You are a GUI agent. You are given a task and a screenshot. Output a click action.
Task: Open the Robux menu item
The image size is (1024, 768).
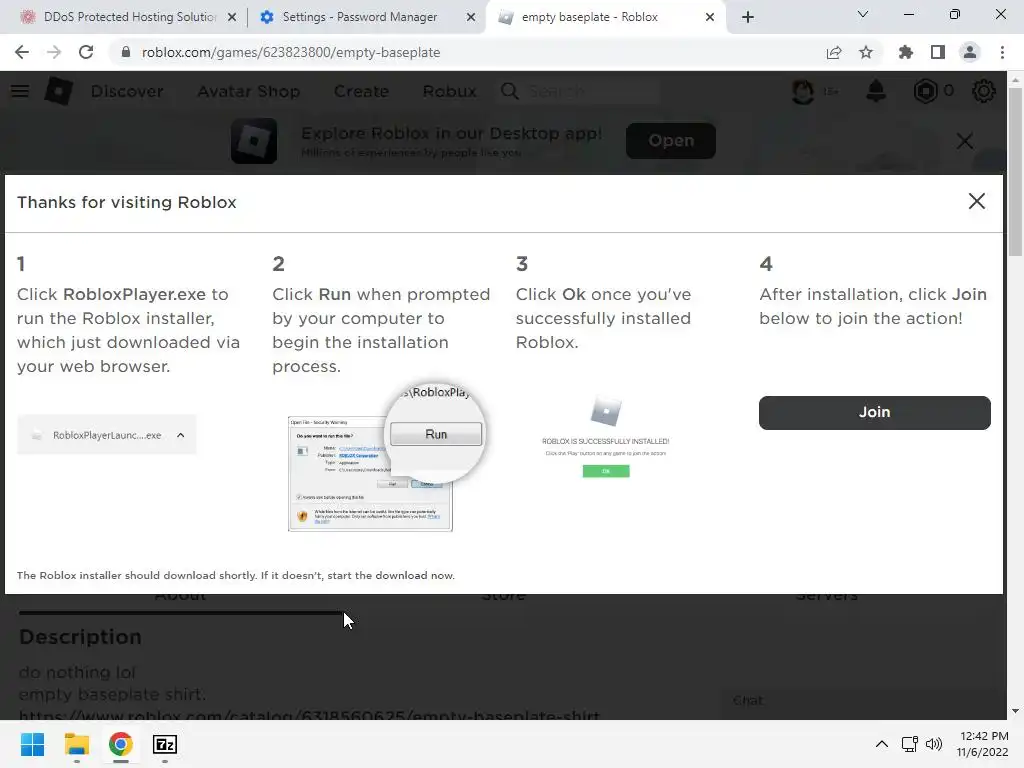pyautogui.click(x=449, y=91)
